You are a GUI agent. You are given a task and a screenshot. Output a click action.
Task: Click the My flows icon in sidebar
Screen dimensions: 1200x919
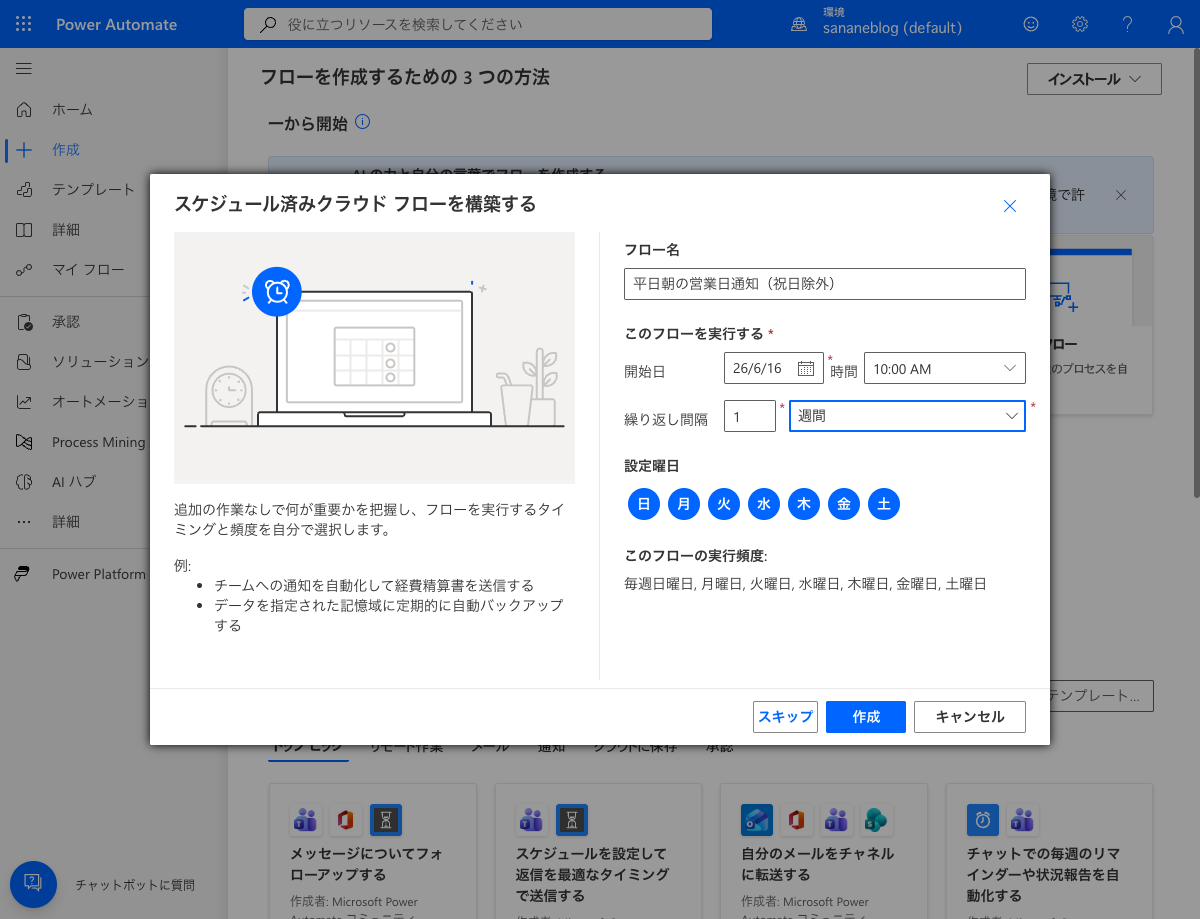[x=25, y=269]
